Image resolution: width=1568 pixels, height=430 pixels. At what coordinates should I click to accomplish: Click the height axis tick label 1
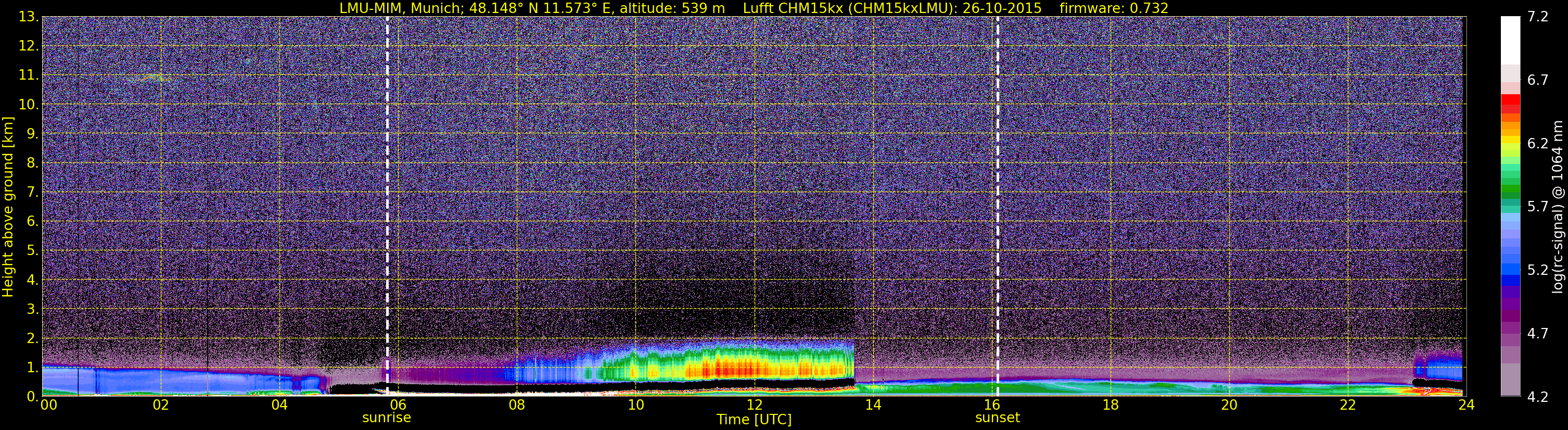pos(32,367)
